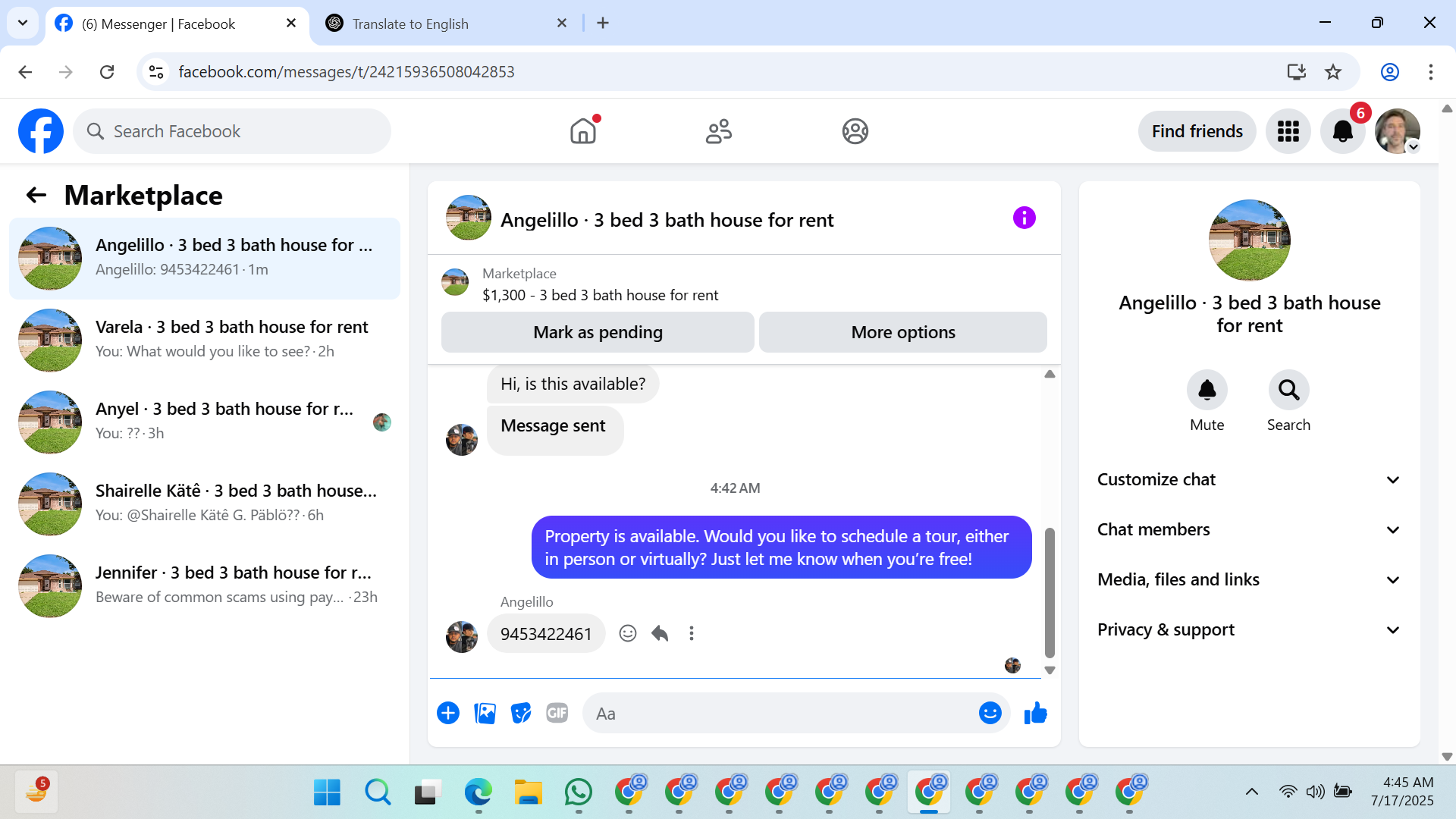Close the Translate to English tab

tap(562, 23)
